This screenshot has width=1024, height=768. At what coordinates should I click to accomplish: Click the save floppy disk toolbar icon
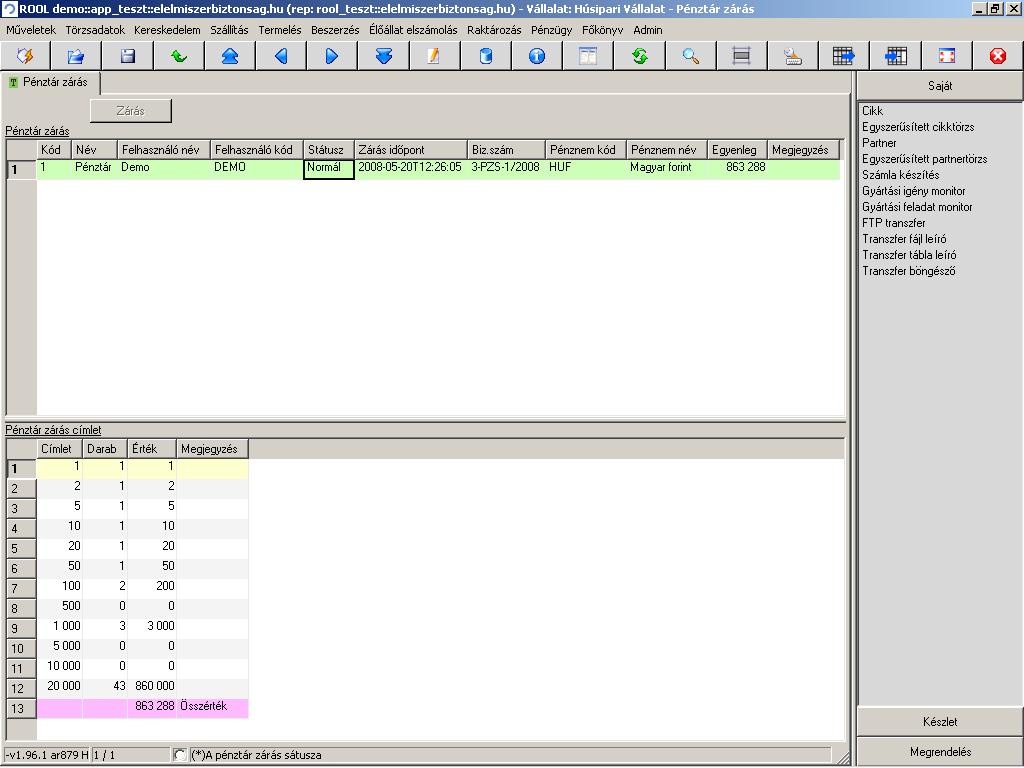pos(127,56)
